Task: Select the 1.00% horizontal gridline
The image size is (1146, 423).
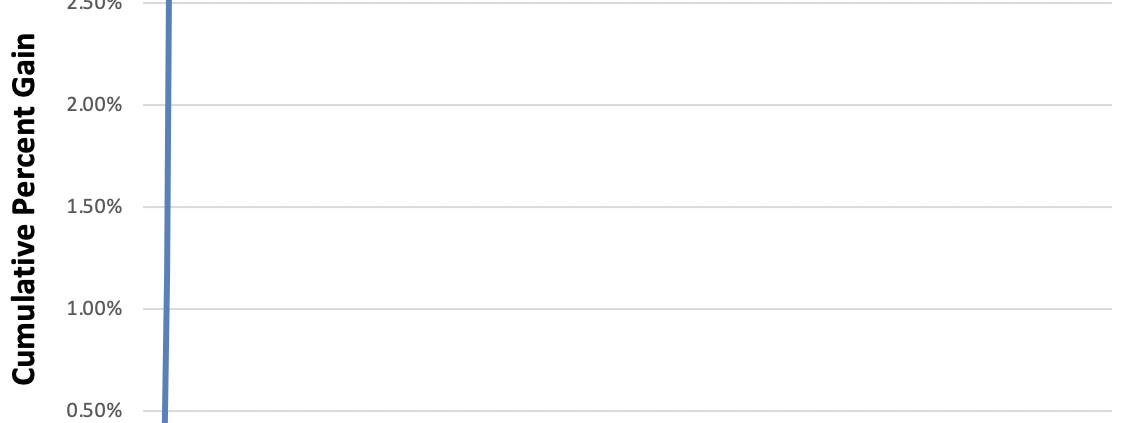Action: pyautogui.click(x=640, y=309)
